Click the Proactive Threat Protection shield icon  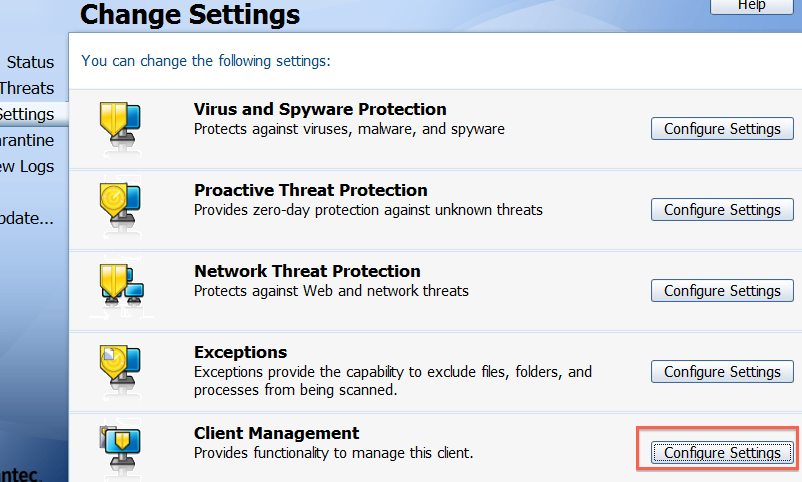click(120, 205)
